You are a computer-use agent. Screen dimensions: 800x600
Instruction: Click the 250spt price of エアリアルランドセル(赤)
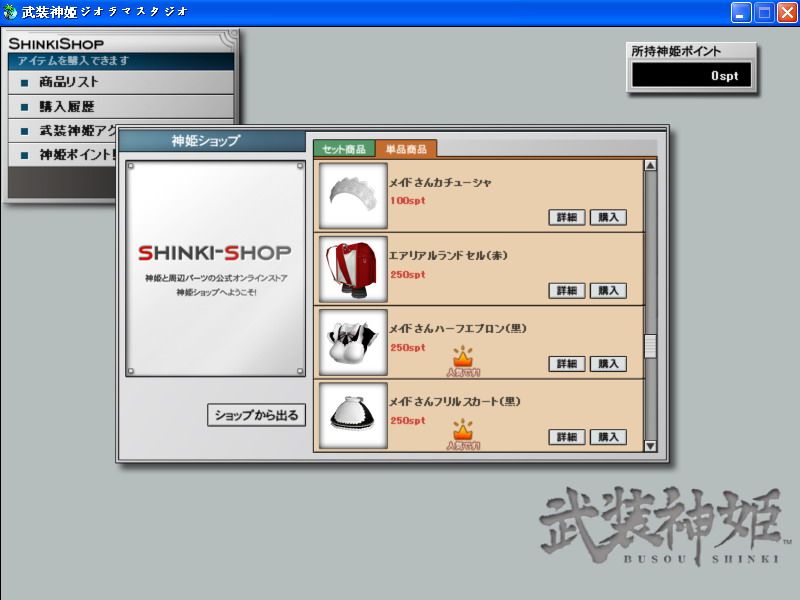click(408, 274)
